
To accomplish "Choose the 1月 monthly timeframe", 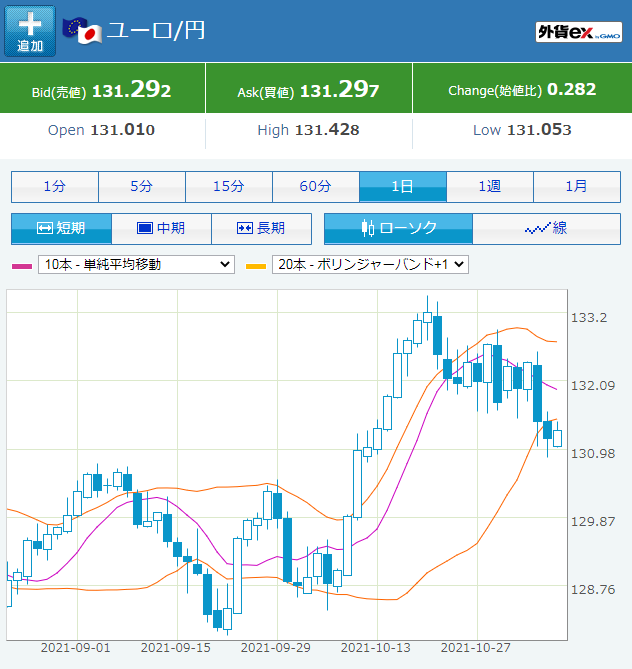I will click(x=577, y=186).
